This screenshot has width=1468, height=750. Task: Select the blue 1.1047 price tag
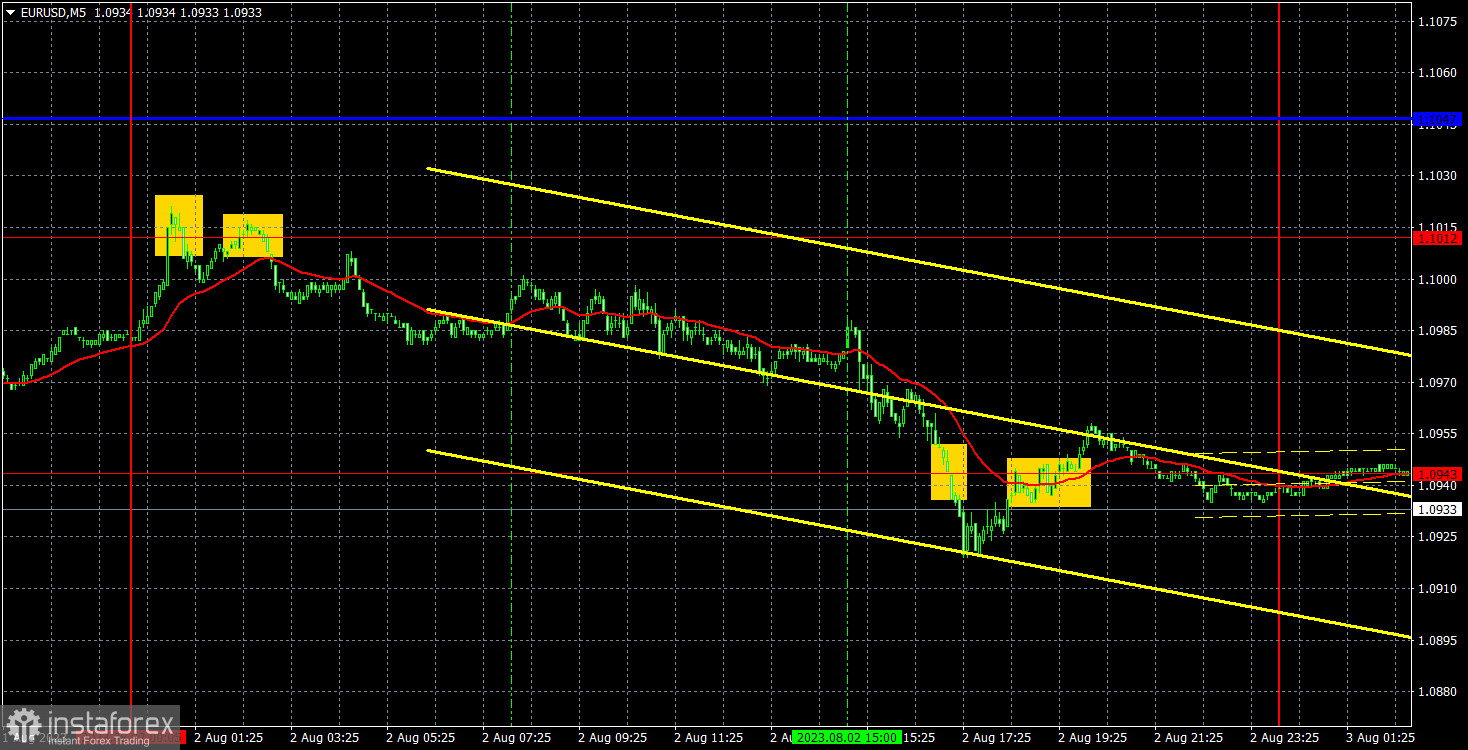pos(1438,120)
